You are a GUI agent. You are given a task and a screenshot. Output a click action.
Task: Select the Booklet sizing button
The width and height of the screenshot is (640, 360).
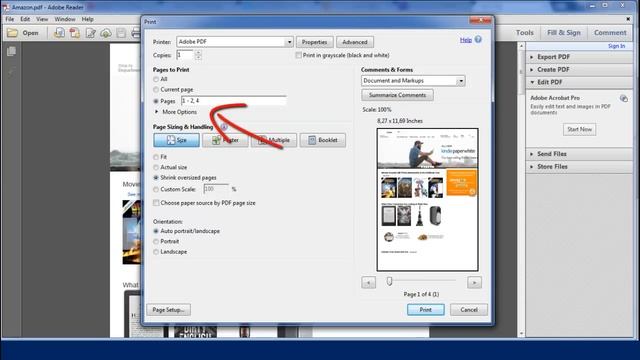click(323, 140)
